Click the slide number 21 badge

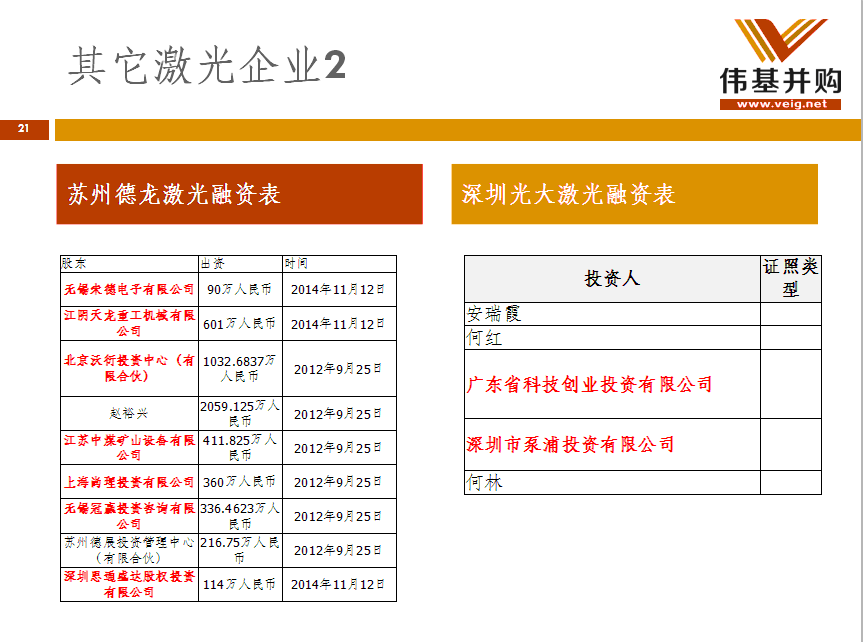click(x=24, y=129)
